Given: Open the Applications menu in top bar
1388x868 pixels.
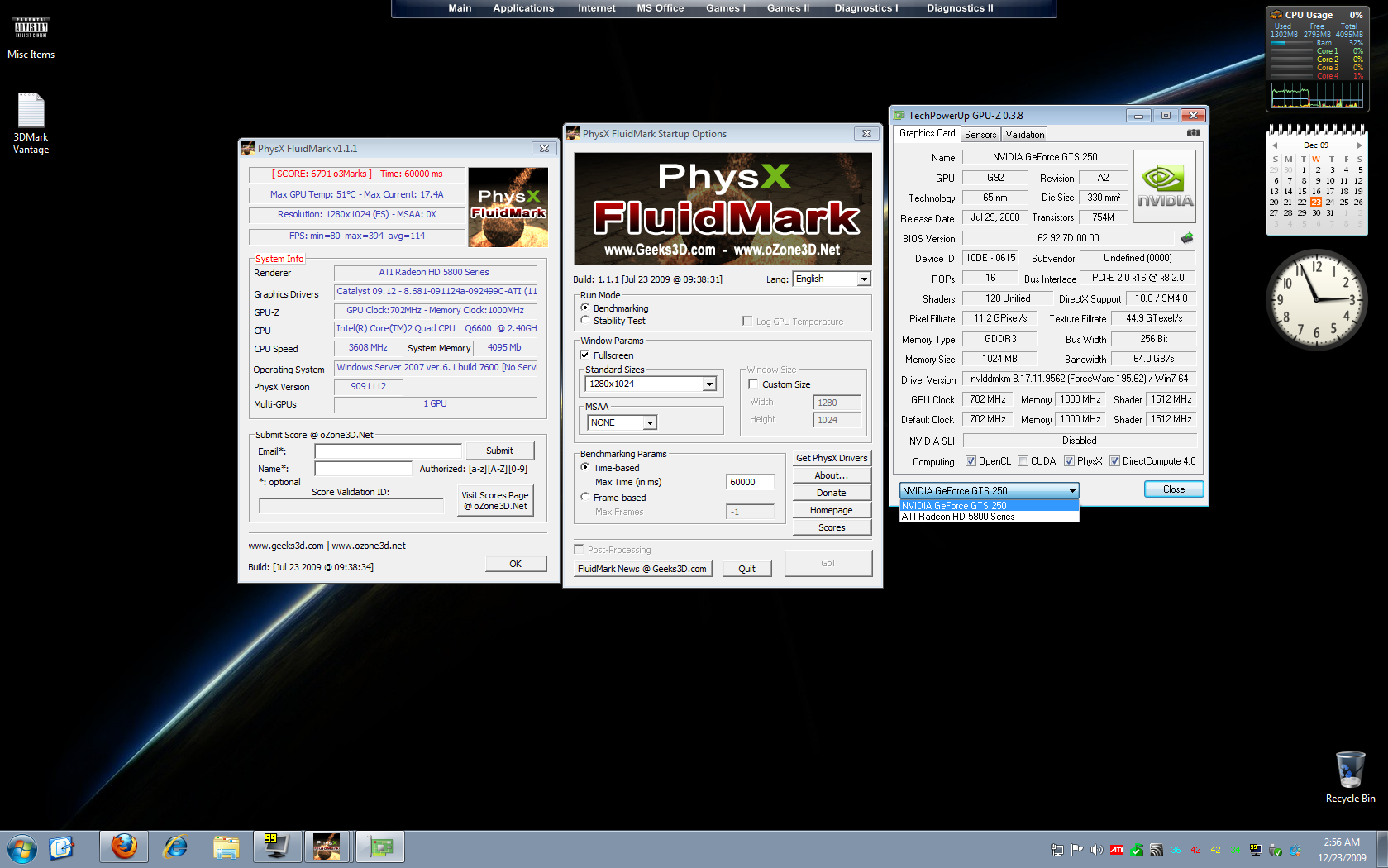Looking at the screenshot, I should tap(523, 8).
